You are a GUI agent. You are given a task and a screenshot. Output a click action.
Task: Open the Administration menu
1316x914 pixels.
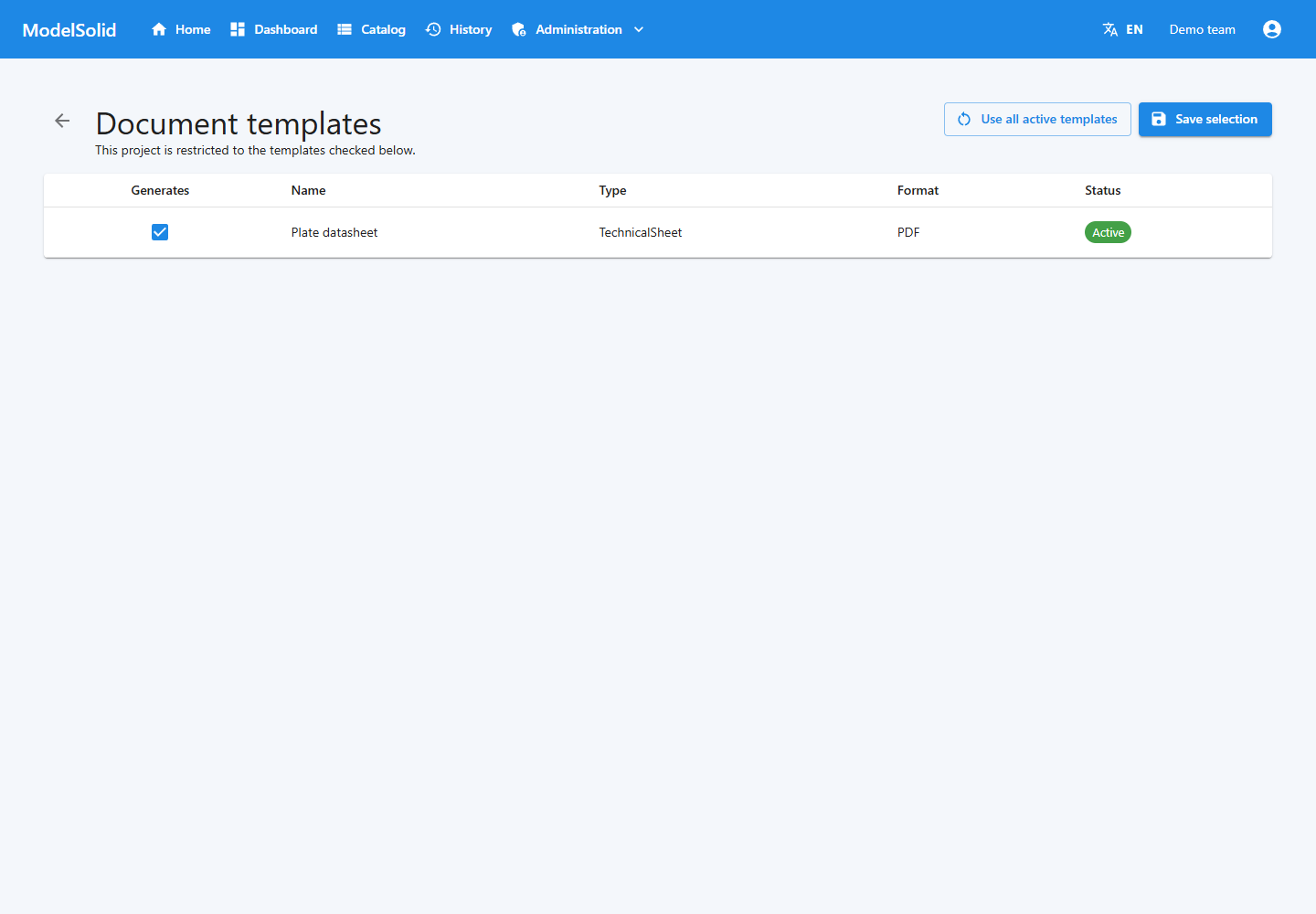pyautogui.click(x=578, y=29)
